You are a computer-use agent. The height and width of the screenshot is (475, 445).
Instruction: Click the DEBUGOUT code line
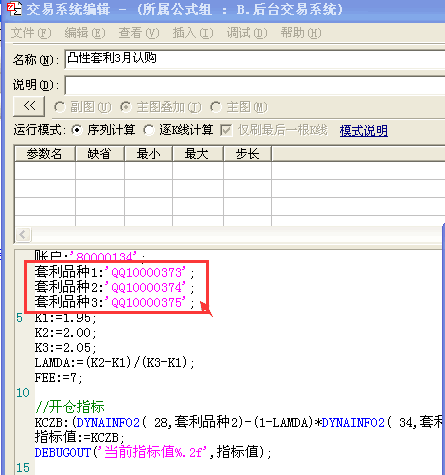(153, 452)
